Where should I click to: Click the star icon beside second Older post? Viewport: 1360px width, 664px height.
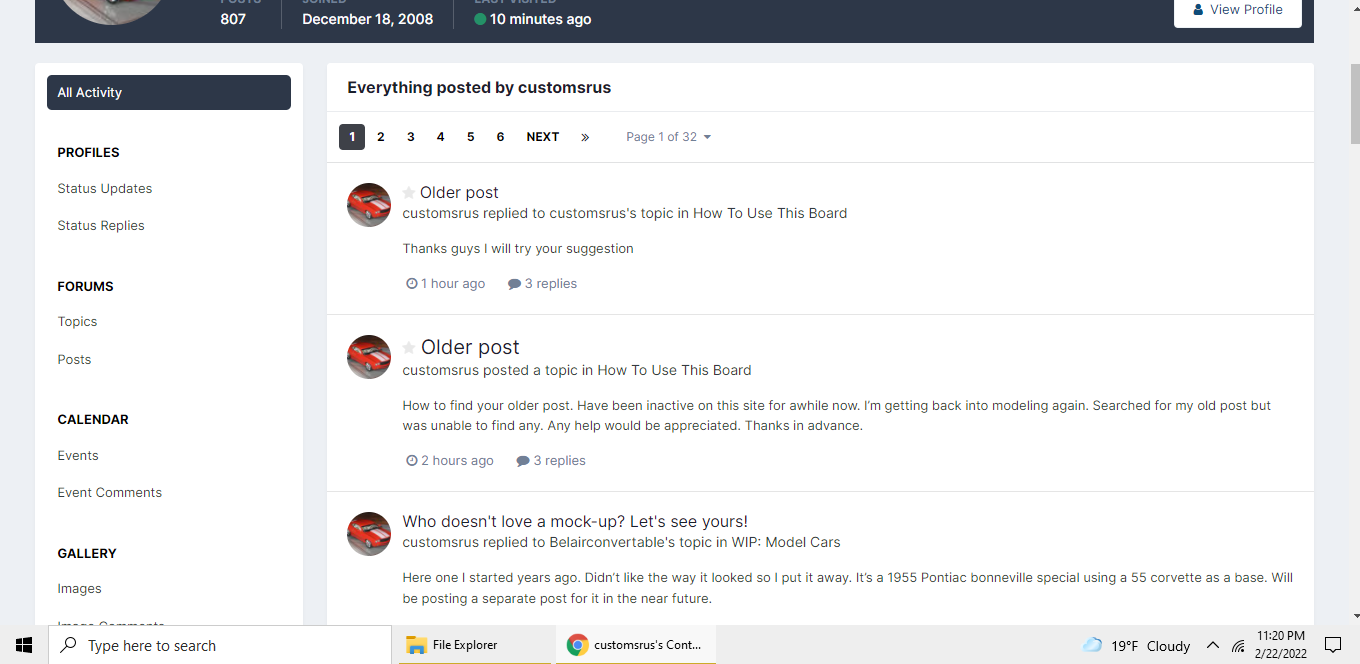(x=409, y=347)
